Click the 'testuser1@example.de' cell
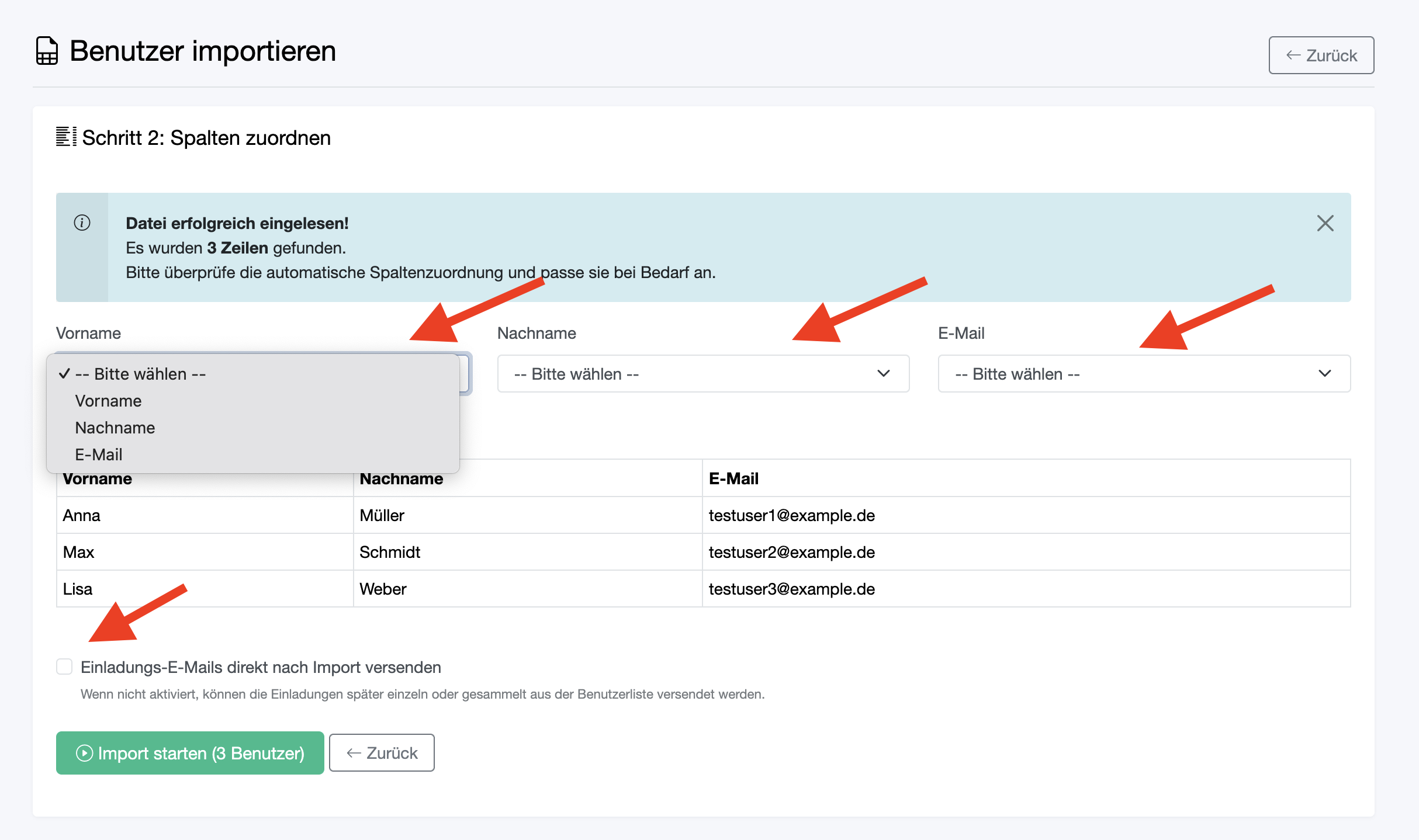The image size is (1419, 840). [1026, 515]
